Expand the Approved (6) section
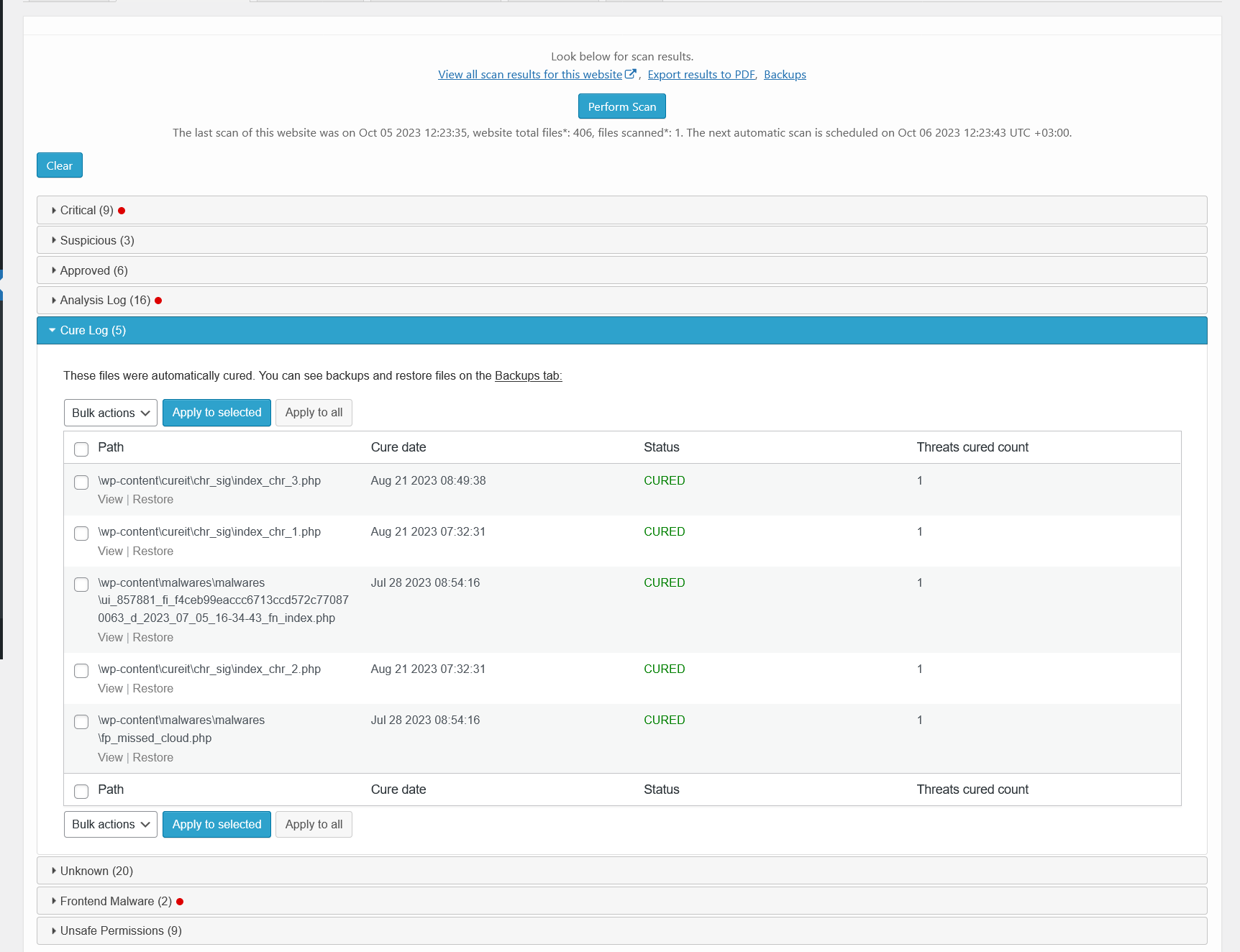This screenshot has height=952, width=1240. coord(621,270)
